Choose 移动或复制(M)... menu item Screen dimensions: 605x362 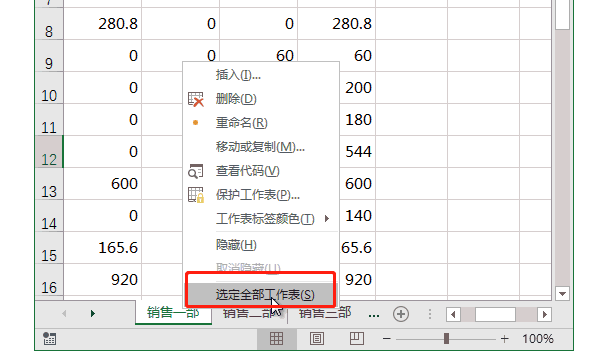point(260,147)
